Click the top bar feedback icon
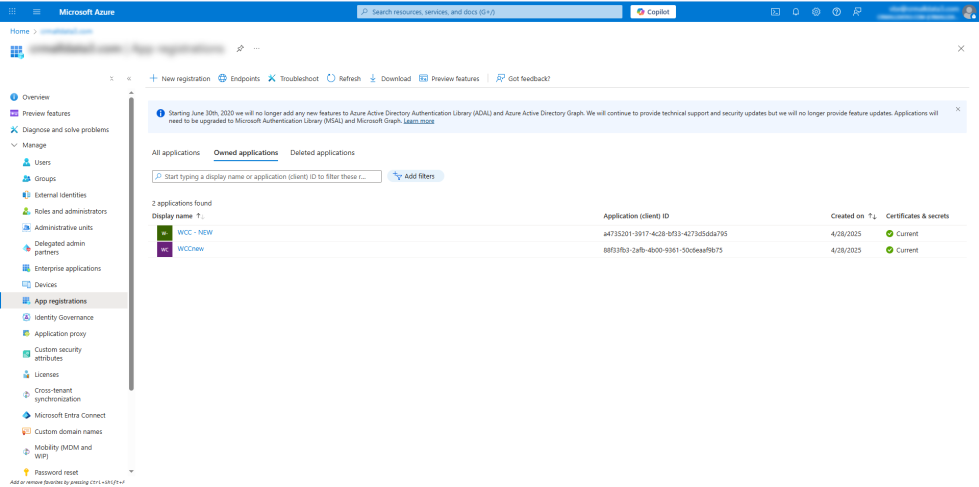The image size is (979, 487). pyautogui.click(x=857, y=12)
